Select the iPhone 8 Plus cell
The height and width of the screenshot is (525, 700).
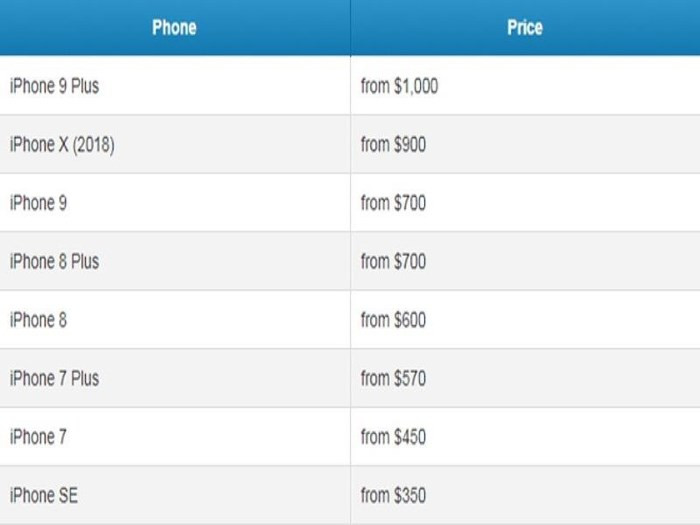tap(54, 262)
